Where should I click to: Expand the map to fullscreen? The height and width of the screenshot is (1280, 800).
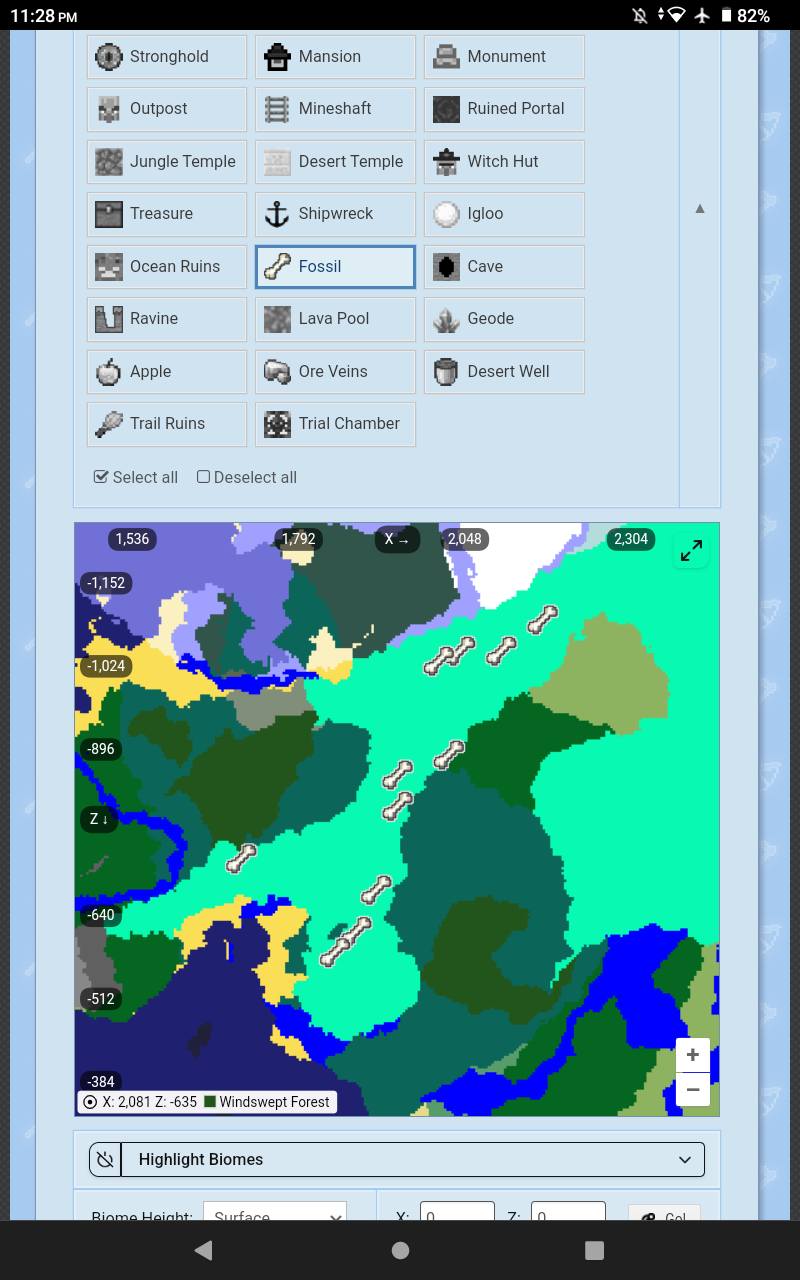click(691, 551)
